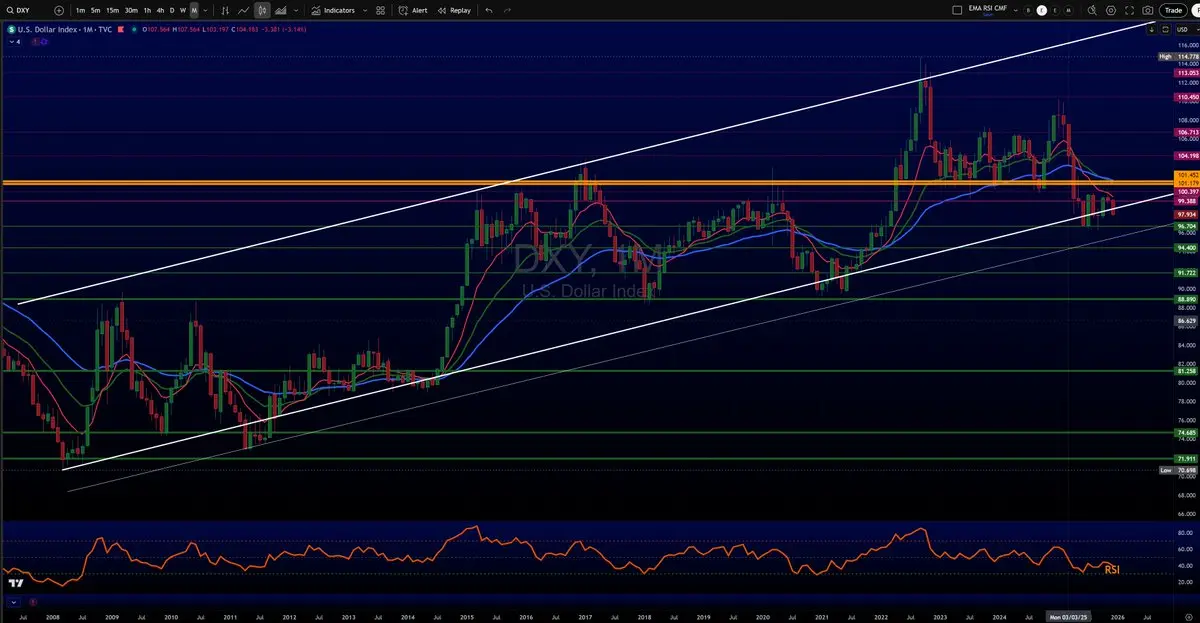The height and width of the screenshot is (623, 1200).
Task: Click the 88.890 green price label
Action: pyautogui.click(x=1187, y=299)
